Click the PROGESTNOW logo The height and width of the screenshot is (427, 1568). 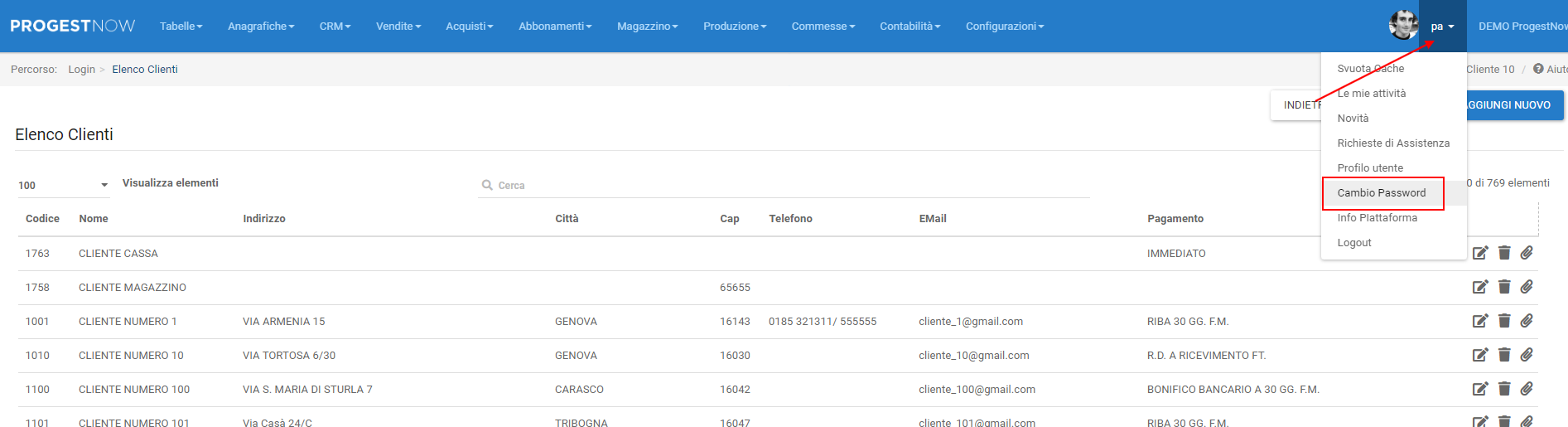[x=72, y=26]
